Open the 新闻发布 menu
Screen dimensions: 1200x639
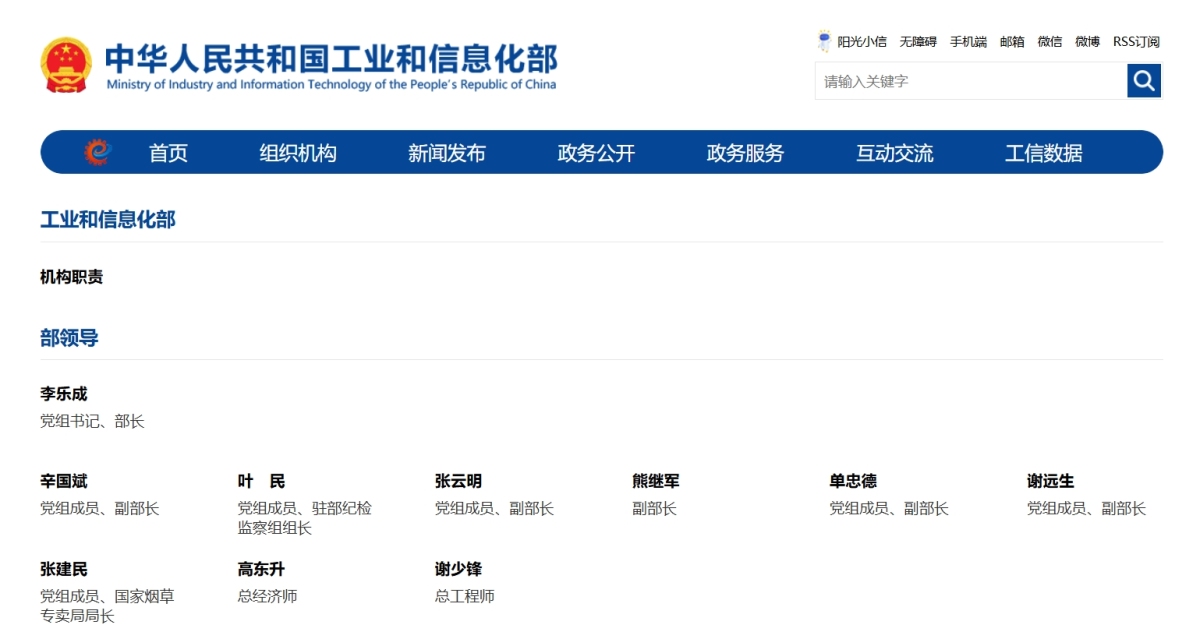point(446,153)
